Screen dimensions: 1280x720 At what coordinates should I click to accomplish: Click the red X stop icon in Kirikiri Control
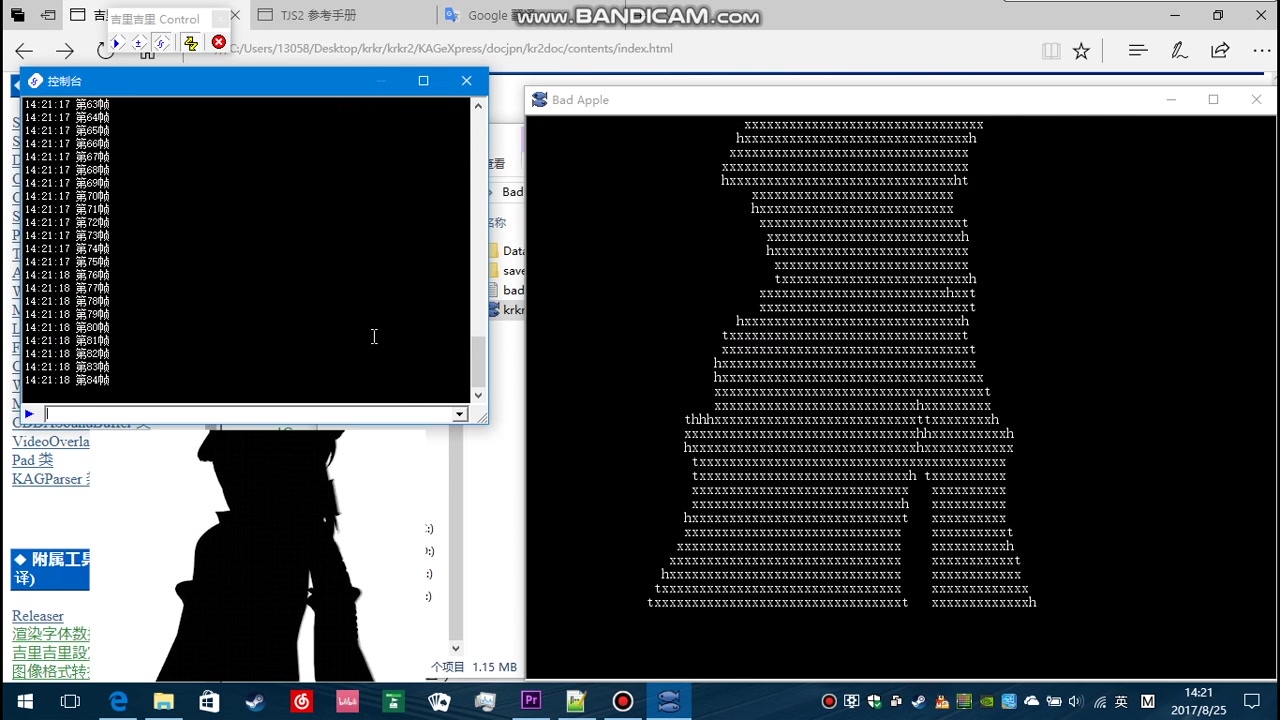(x=218, y=42)
